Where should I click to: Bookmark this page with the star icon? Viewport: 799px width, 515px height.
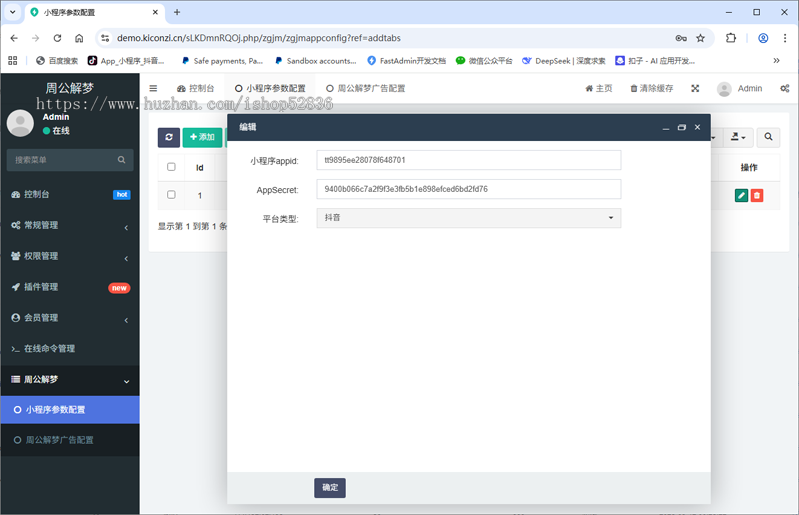(x=701, y=38)
